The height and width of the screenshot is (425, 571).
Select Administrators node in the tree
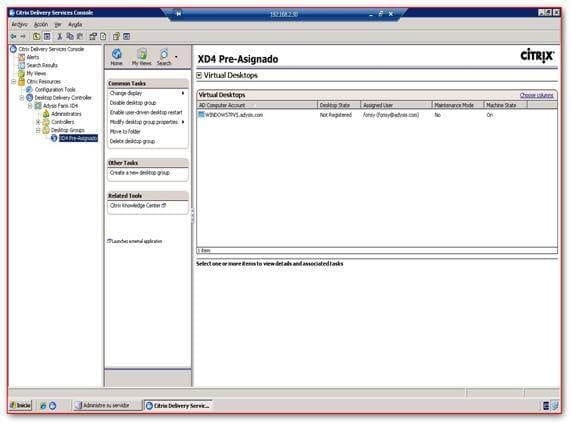tap(66, 114)
